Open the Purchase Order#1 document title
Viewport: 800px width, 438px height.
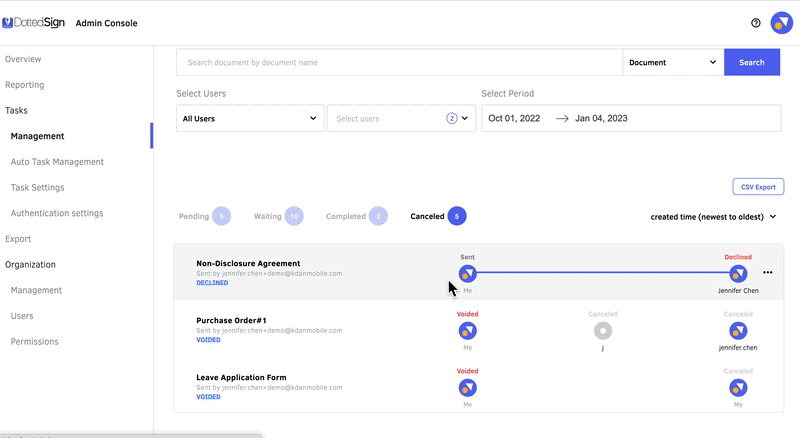tap(231, 321)
